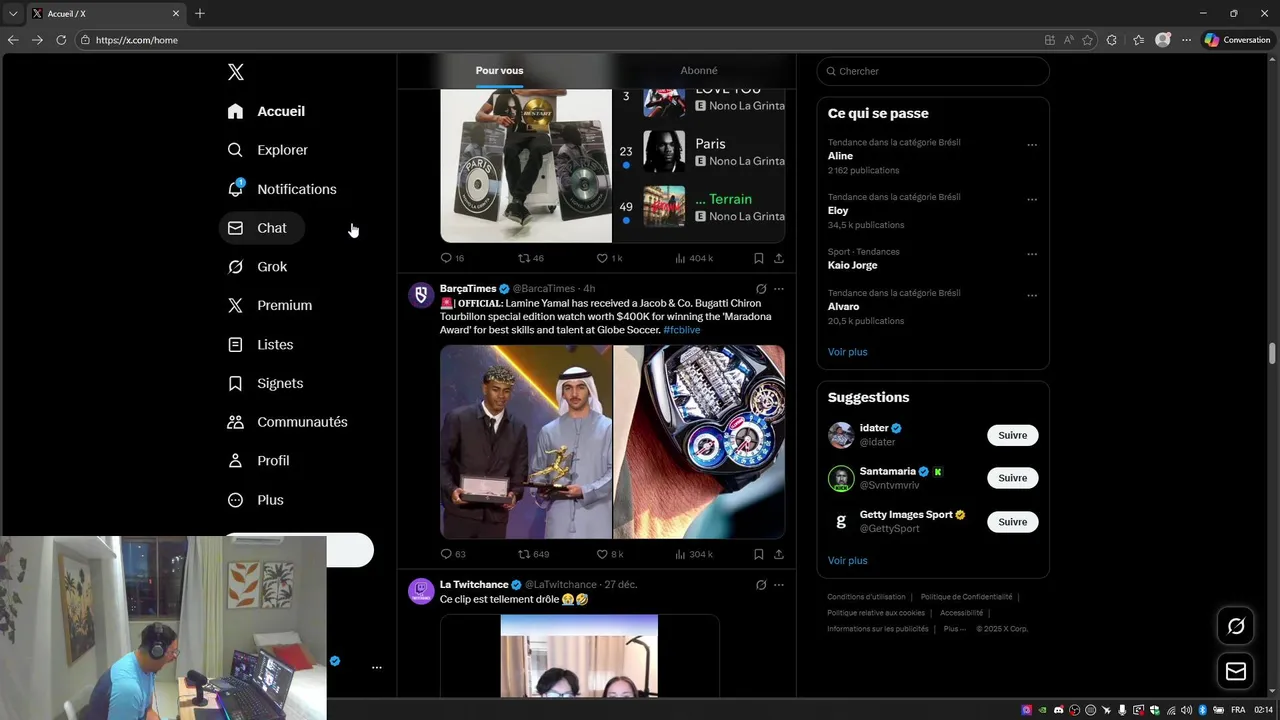Open the Kaio Jorge trend
The width and height of the screenshot is (1280, 720).
click(853, 265)
